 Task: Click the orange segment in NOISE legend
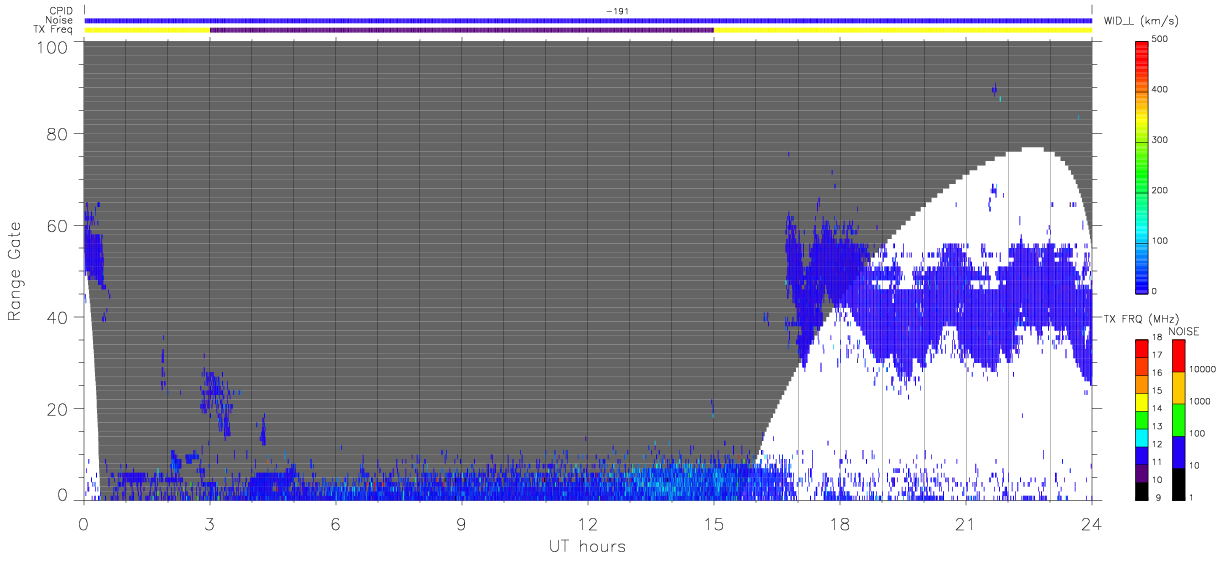(x=1178, y=387)
